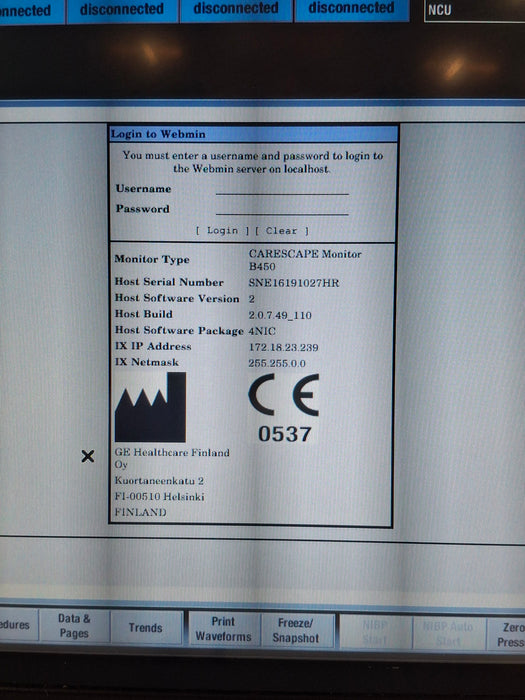
Task: Click the black X close mark
Action: tap(88, 456)
